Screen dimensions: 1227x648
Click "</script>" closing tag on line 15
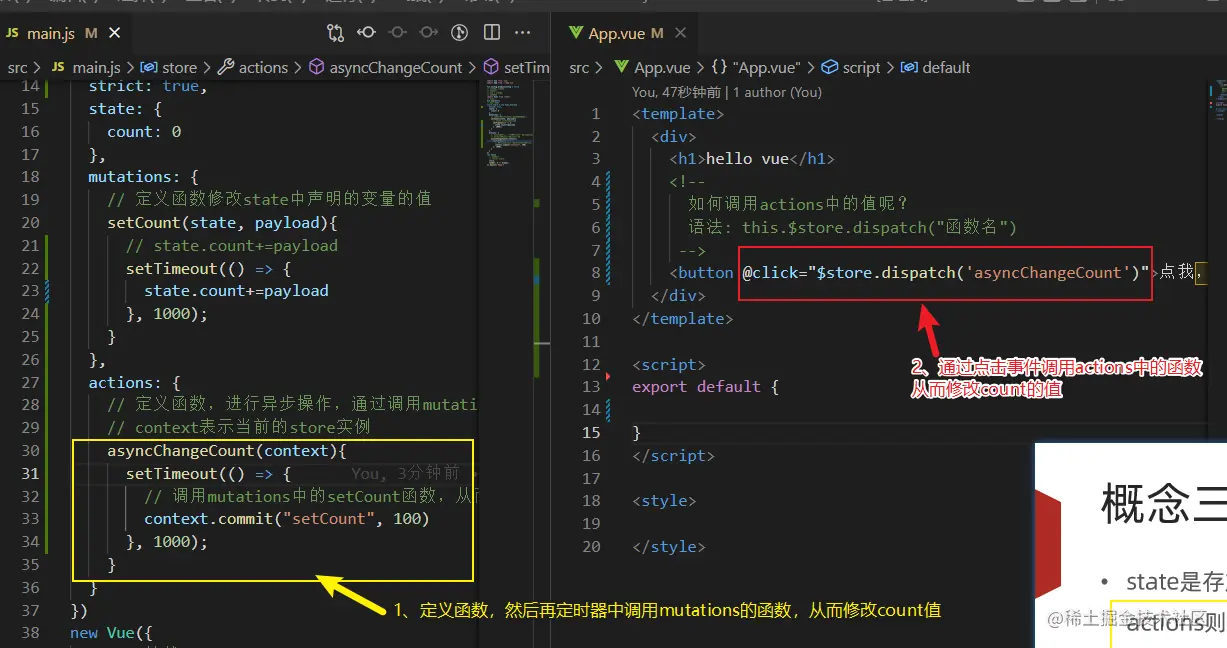coord(674,455)
